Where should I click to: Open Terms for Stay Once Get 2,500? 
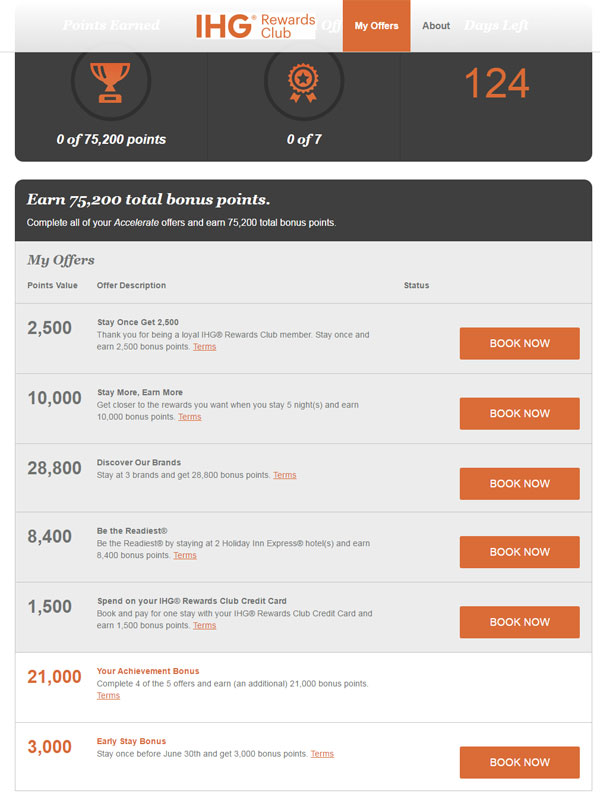[x=204, y=347]
